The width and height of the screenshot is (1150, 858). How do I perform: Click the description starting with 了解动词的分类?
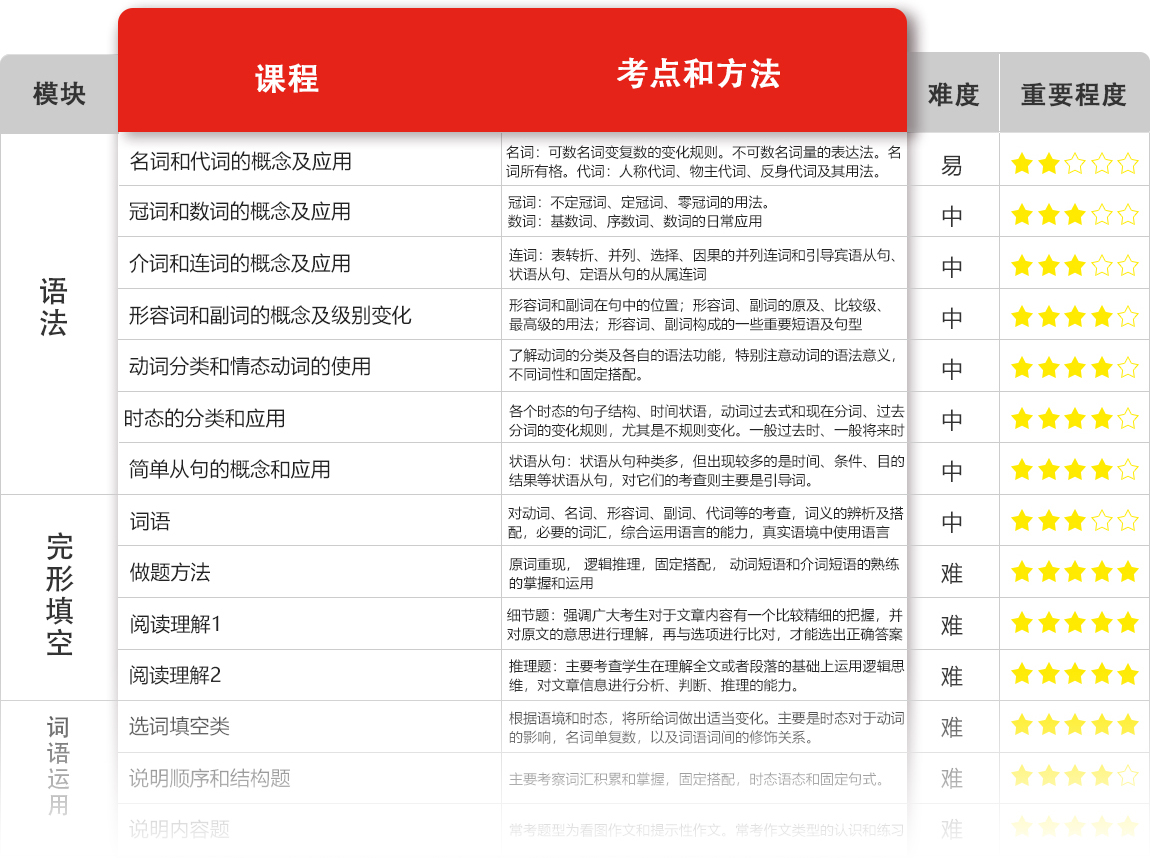tap(703, 364)
